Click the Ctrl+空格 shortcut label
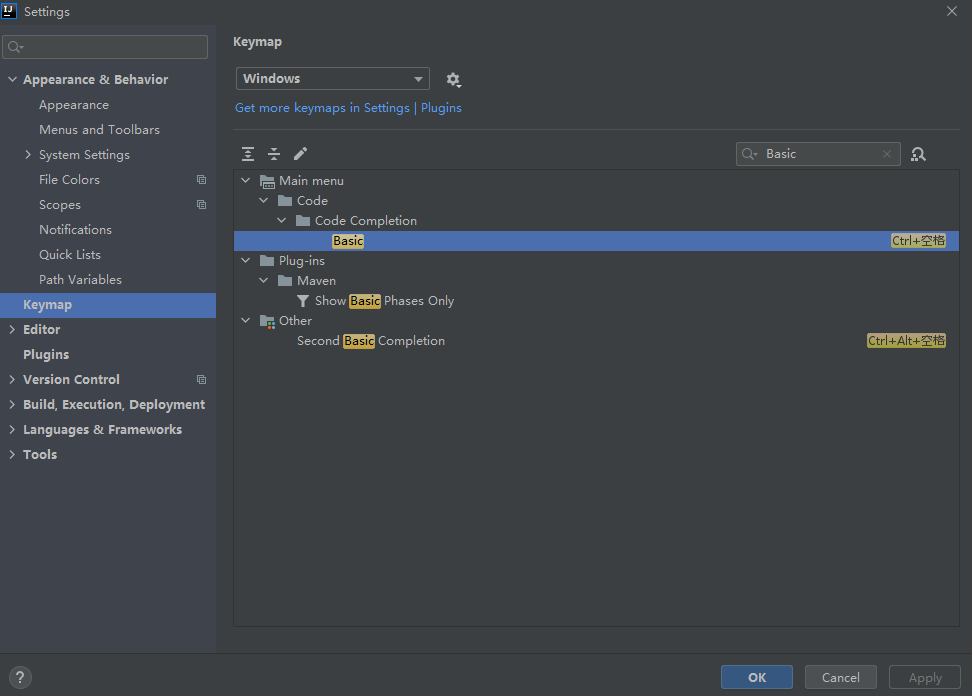972x696 pixels. point(918,241)
